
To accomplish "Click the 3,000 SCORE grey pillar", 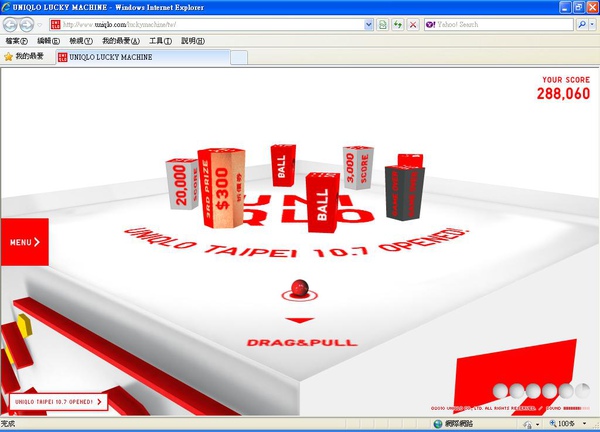I will (x=358, y=168).
